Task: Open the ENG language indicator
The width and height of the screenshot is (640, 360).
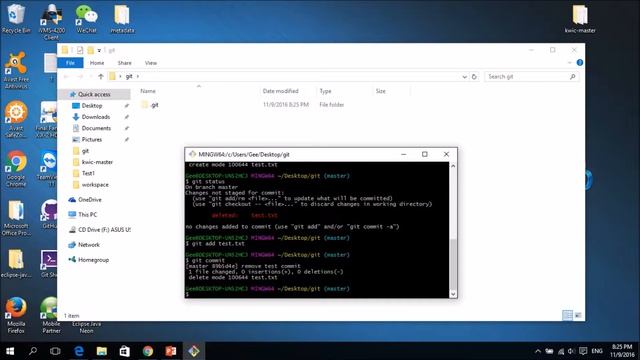Action: click(597, 351)
